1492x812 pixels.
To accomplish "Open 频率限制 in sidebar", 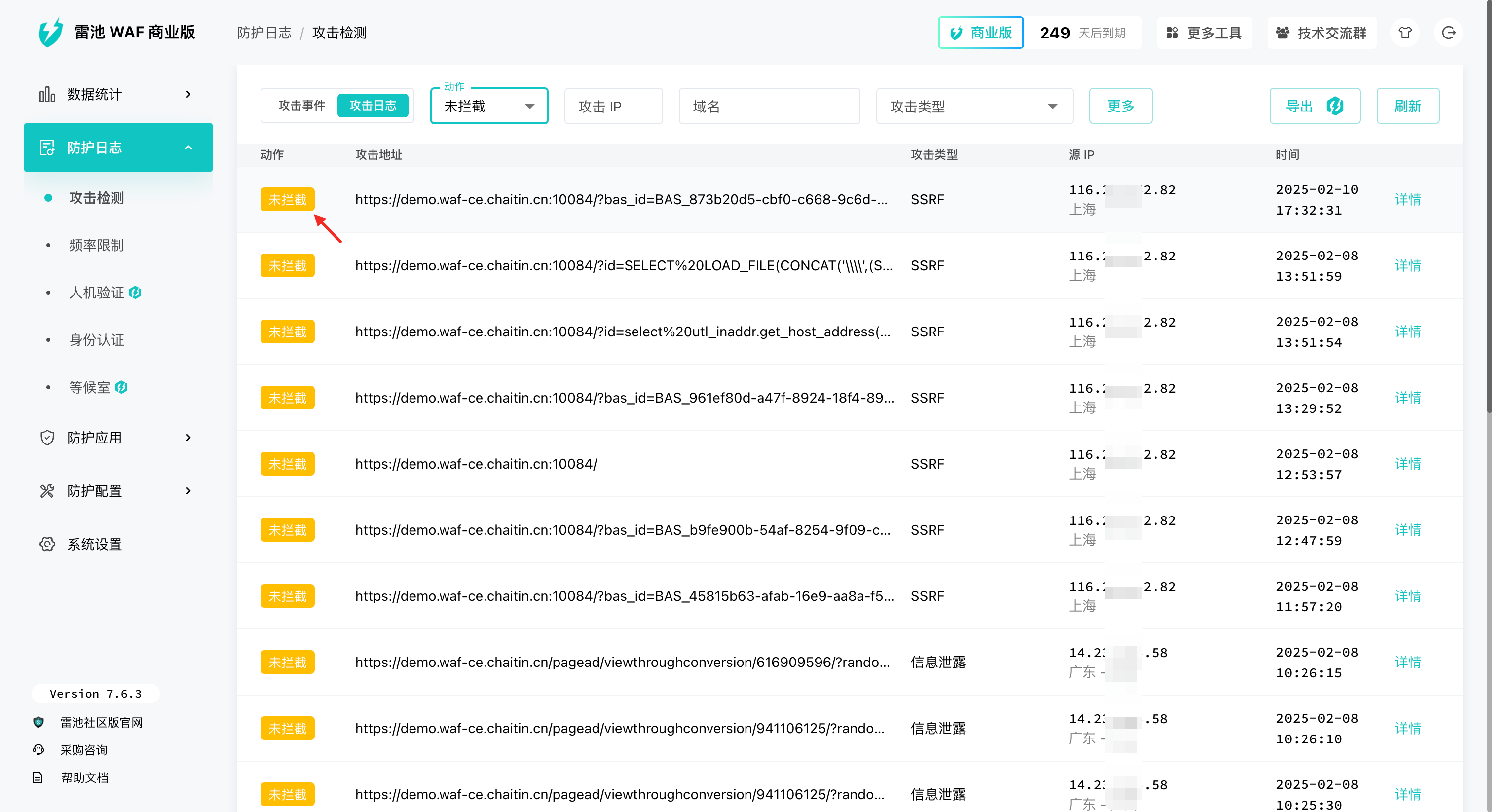I will click(x=96, y=245).
